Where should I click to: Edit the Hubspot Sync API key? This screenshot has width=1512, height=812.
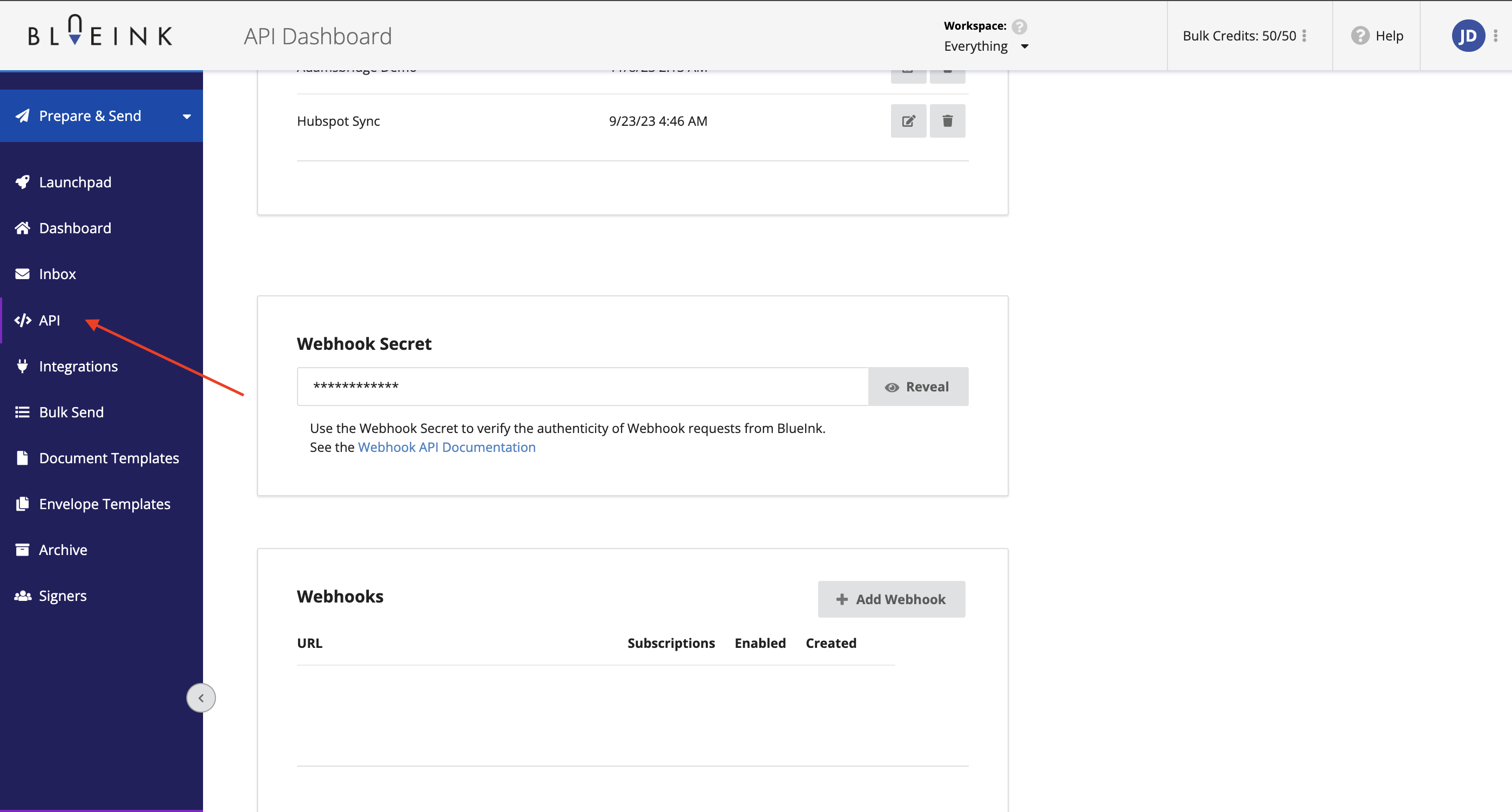[908, 121]
